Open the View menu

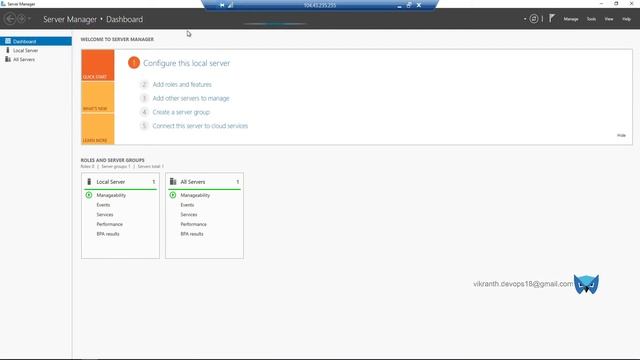point(609,19)
